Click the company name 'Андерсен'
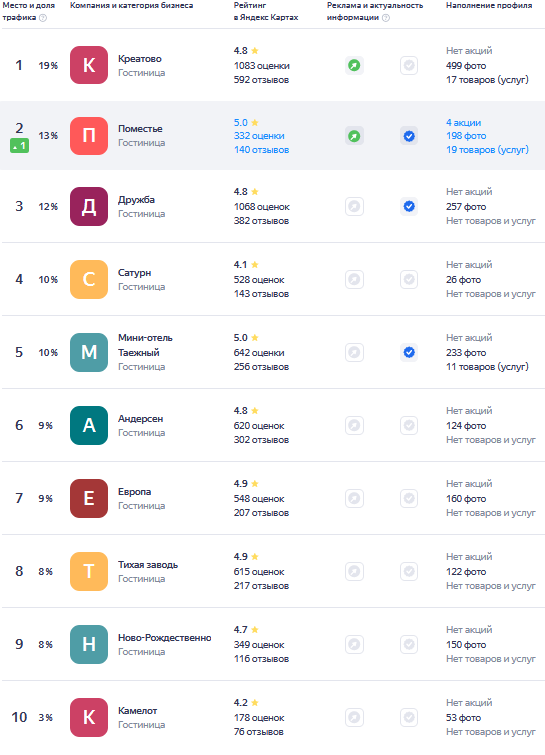Viewport: 545px width, 755px height. click(141, 418)
